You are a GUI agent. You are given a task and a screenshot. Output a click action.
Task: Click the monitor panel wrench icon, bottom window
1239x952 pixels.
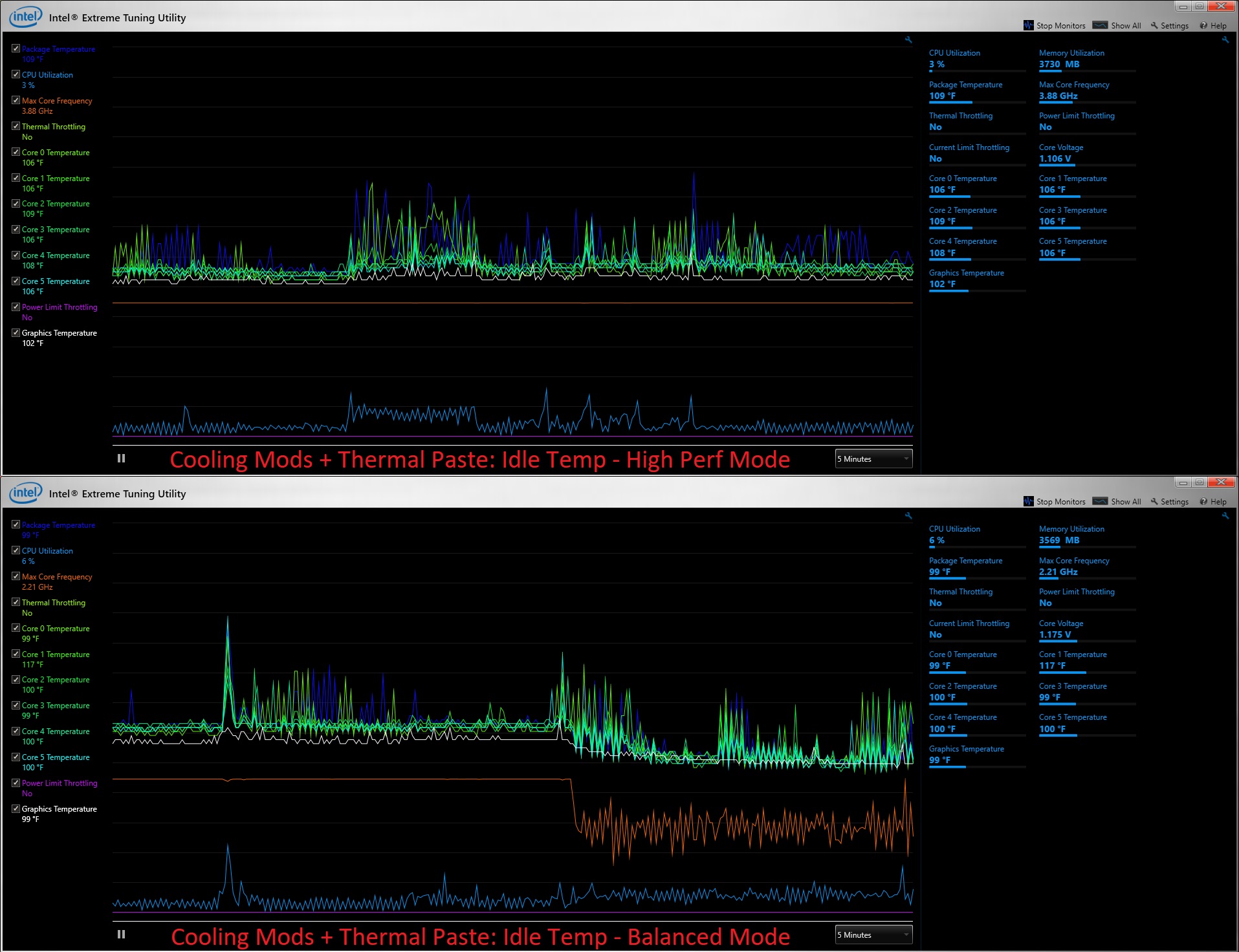pos(1225,516)
